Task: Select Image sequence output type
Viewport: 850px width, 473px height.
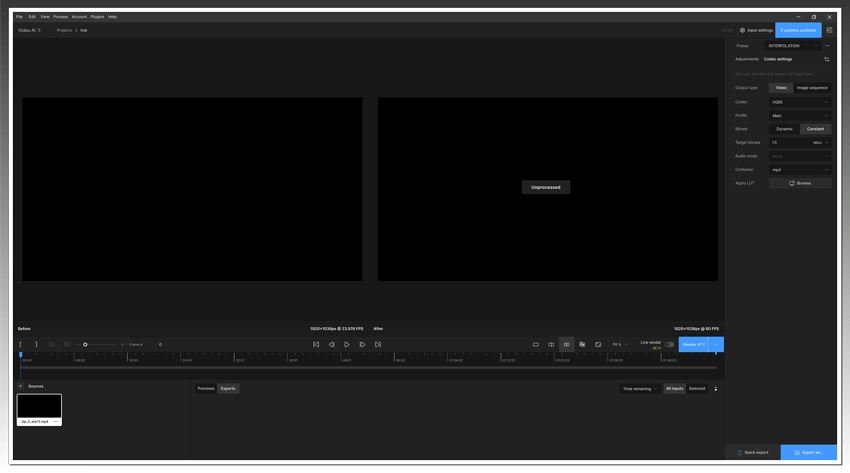Action: tap(812, 88)
